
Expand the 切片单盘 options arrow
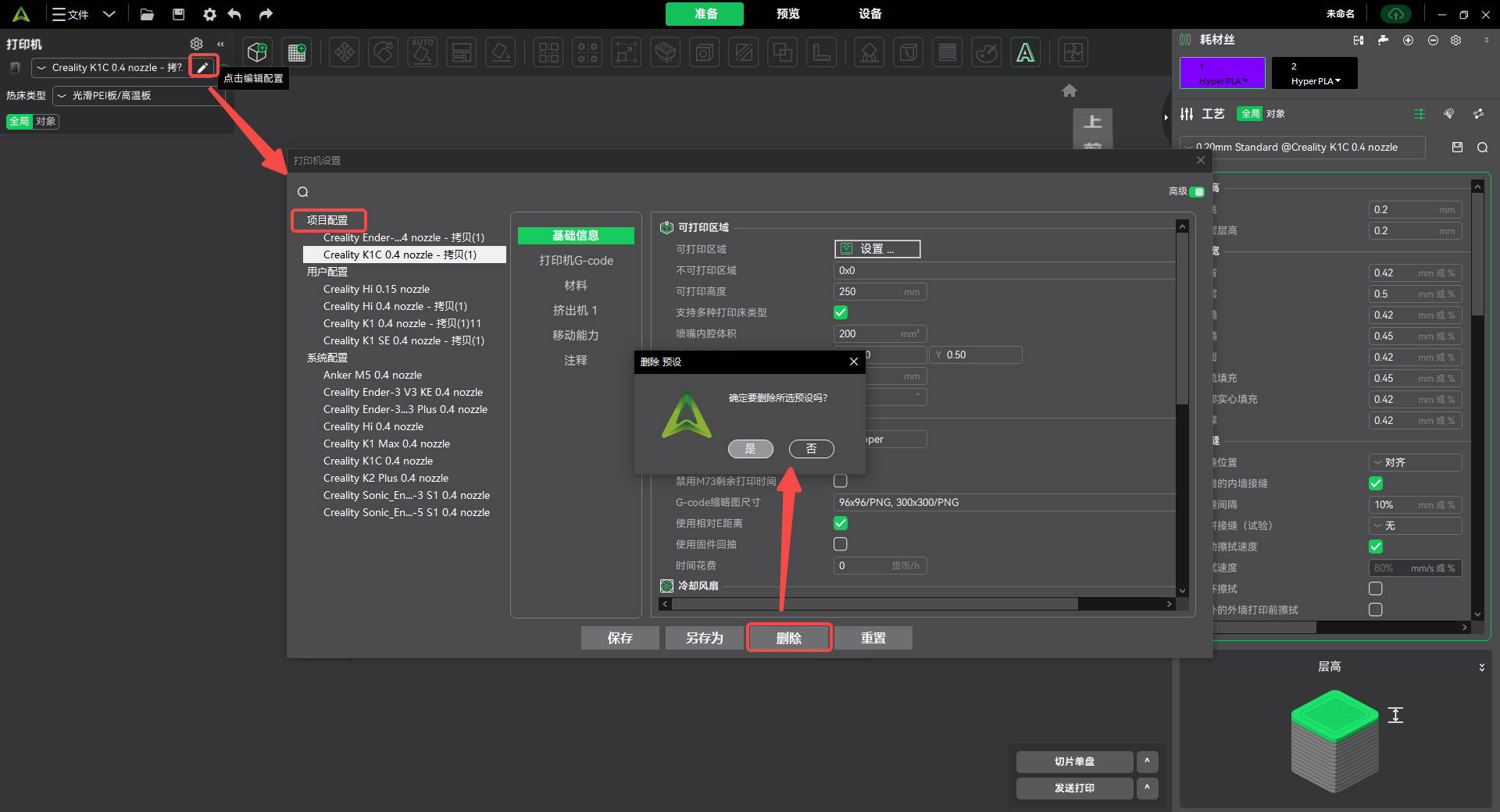pyautogui.click(x=1147, y=761)
